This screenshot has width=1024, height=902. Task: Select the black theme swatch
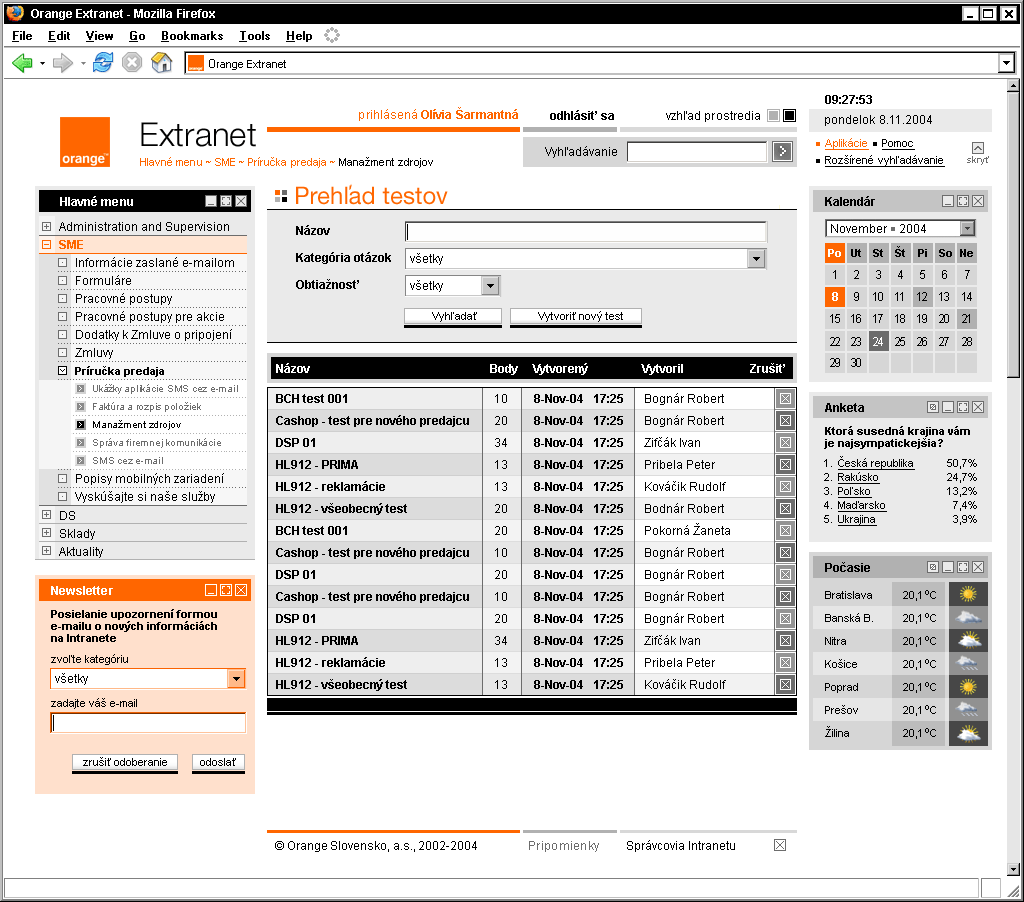(790, 116)
